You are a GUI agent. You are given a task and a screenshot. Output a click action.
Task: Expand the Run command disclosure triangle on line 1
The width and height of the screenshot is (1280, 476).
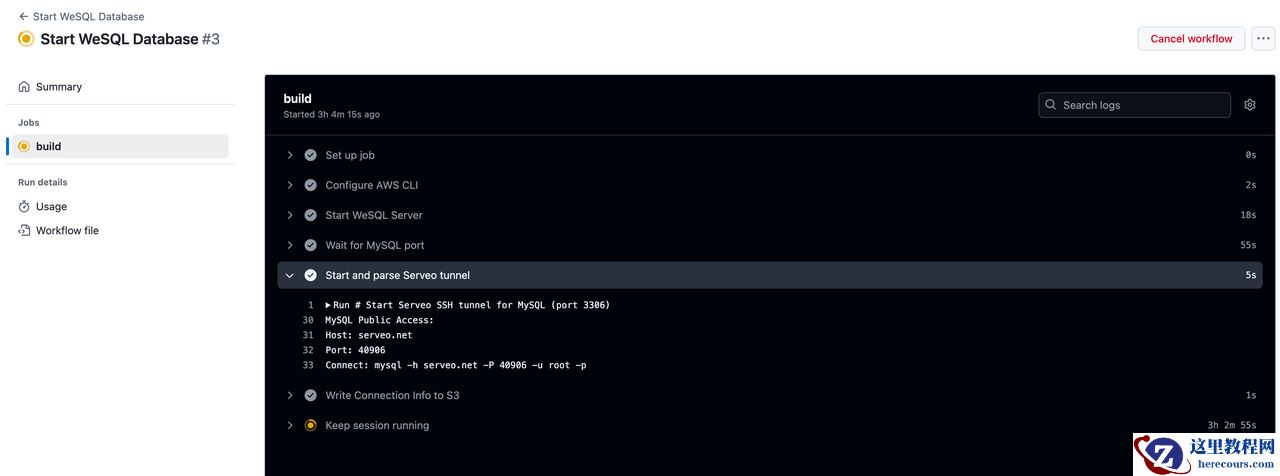click(x=328, y=305)
